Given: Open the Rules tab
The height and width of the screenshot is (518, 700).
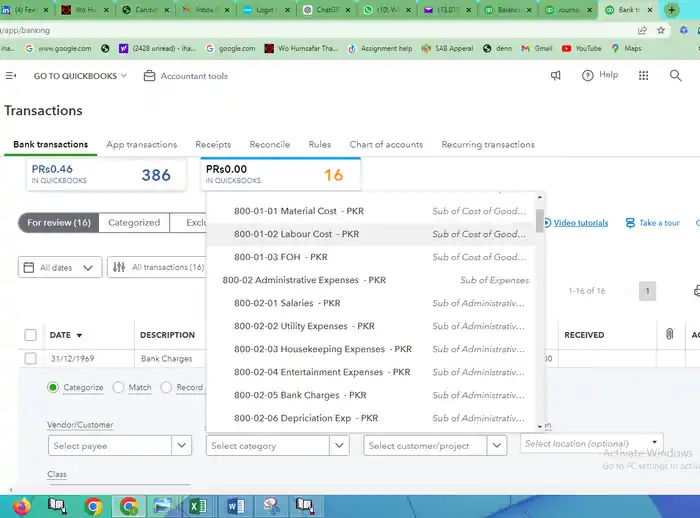Looking at the screenshot, I should tap(320, 145).
